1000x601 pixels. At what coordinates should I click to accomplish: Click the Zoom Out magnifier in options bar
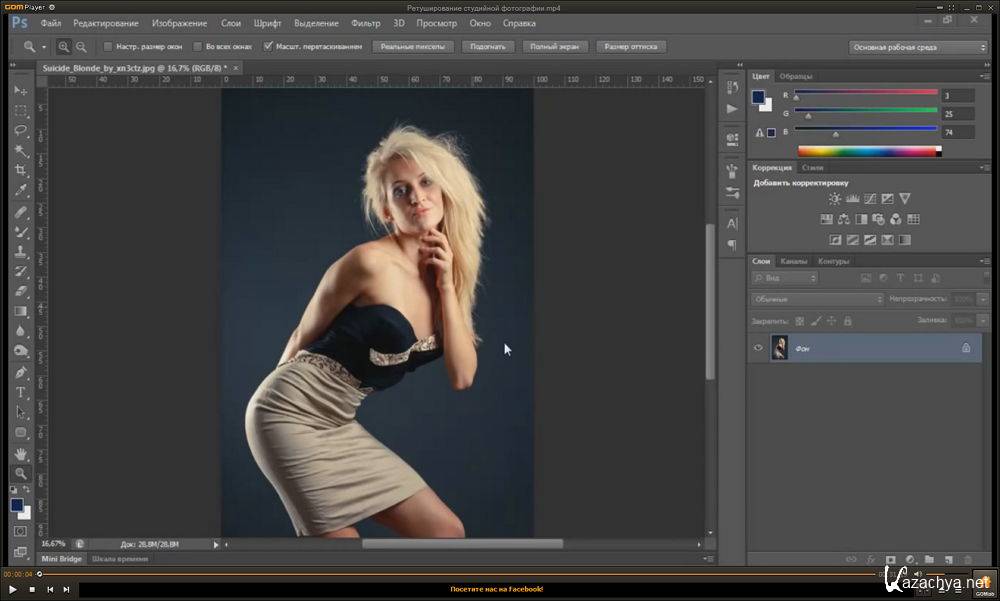point(81,46)
